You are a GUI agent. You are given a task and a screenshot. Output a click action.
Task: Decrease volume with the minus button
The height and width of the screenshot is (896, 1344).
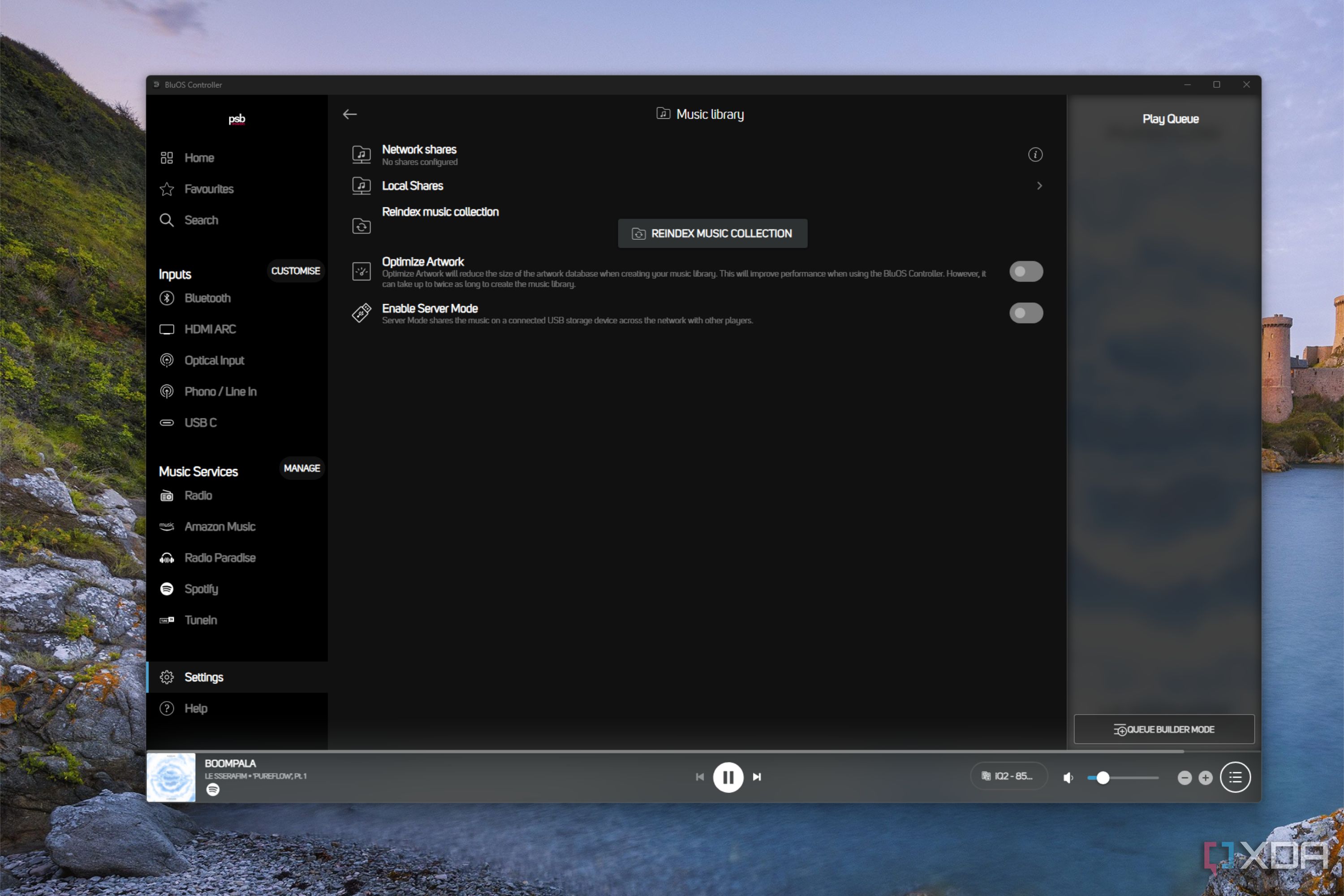click(x=1185, y=778)
